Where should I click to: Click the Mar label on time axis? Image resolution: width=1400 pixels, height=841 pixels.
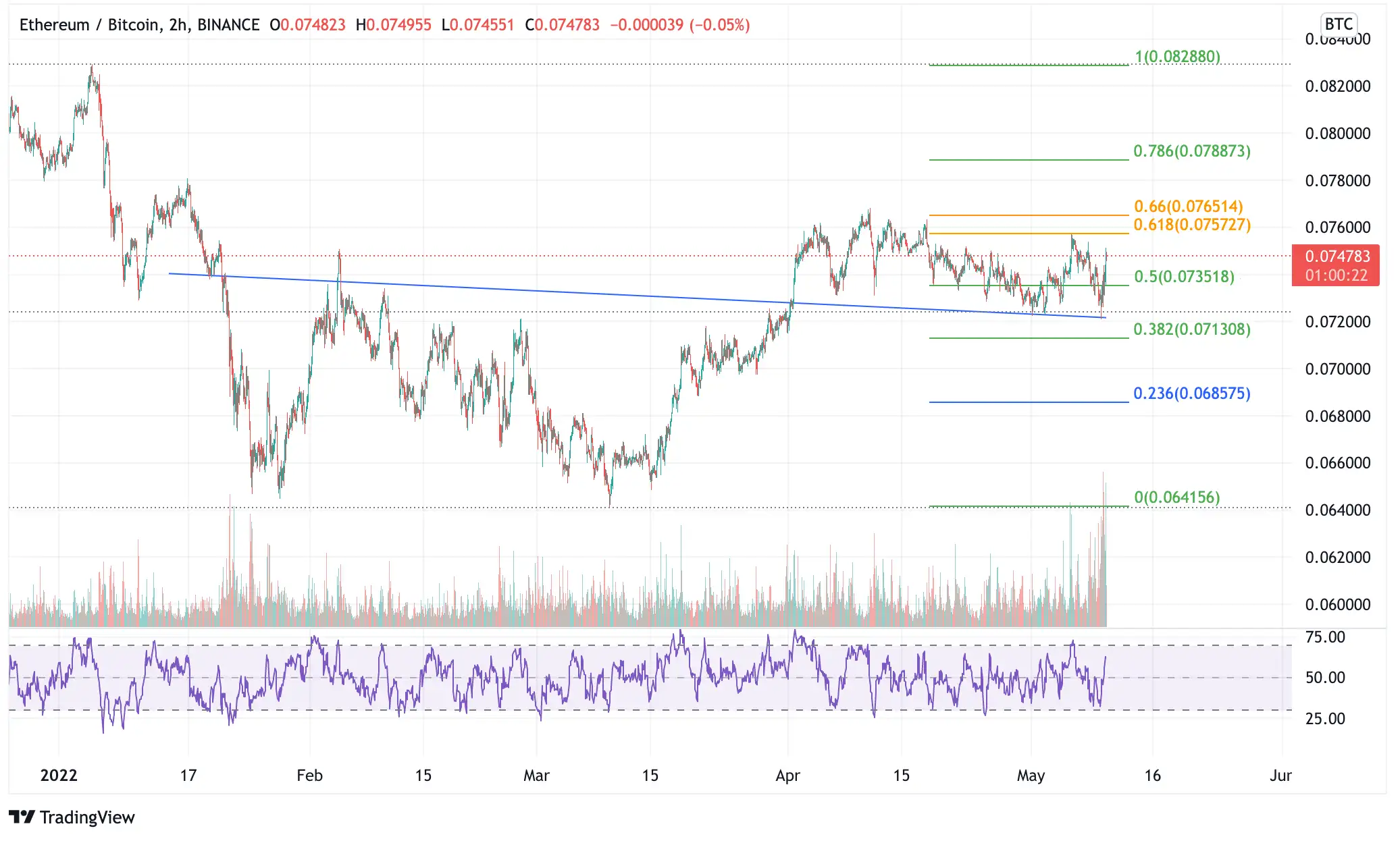(536, 775)
